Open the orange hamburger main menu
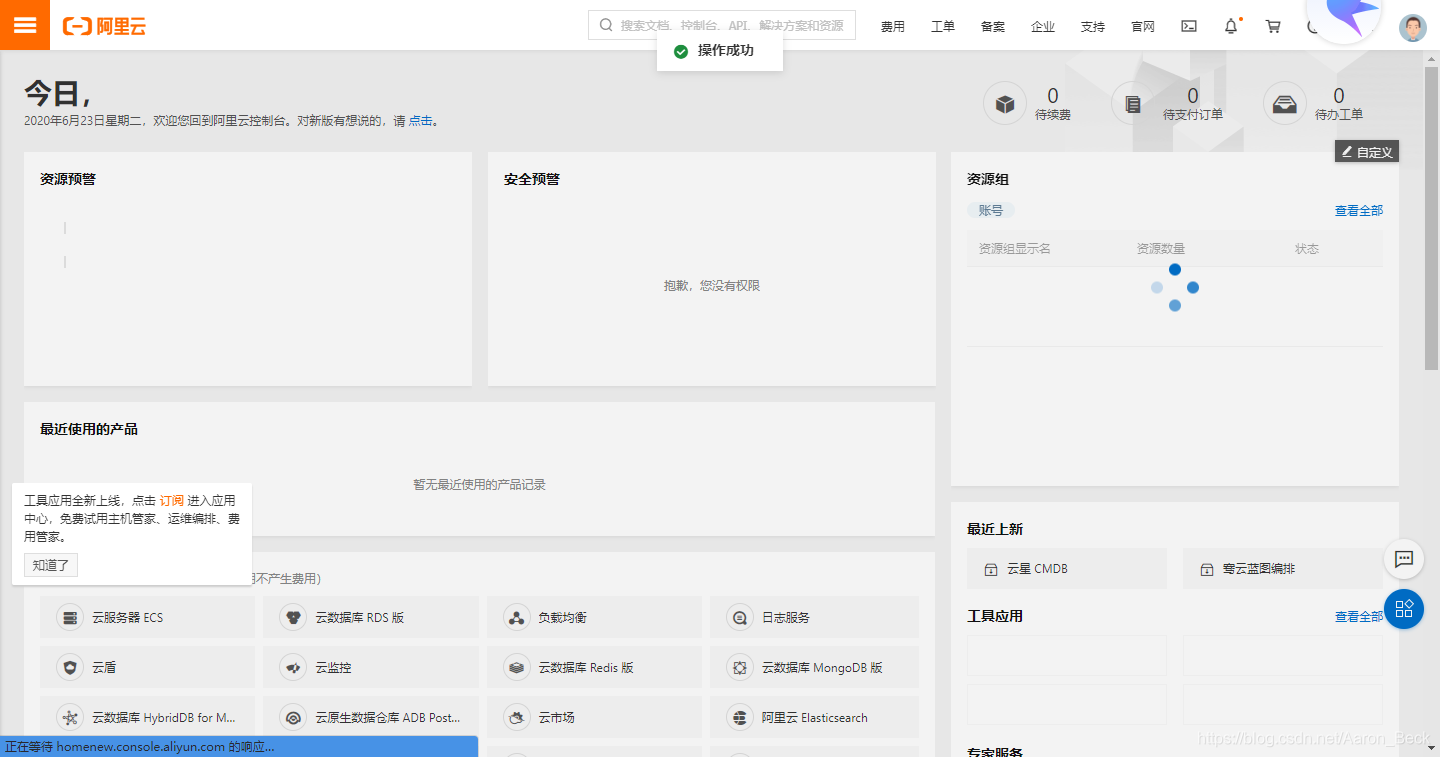Screen dimensions: 1440x757 click(25, 25)
